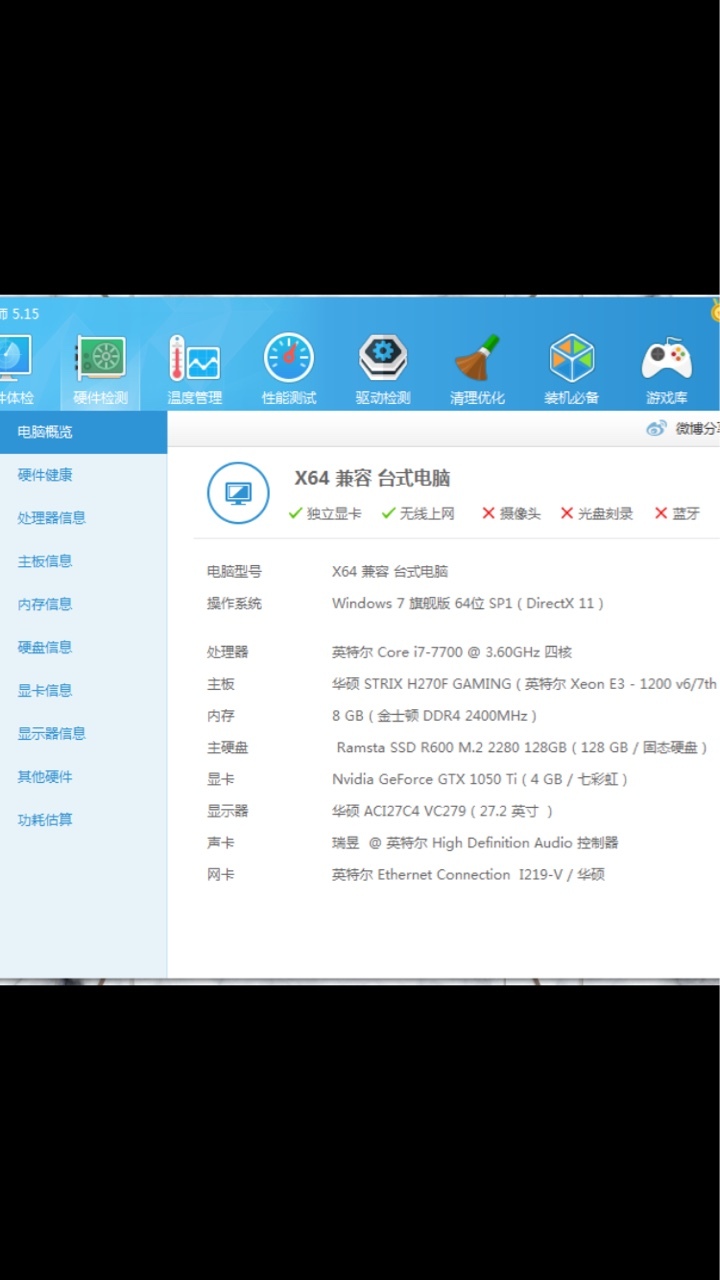Click the Core i7-7700 processor value
The image size is (720, 1280).
coord(452,652)
